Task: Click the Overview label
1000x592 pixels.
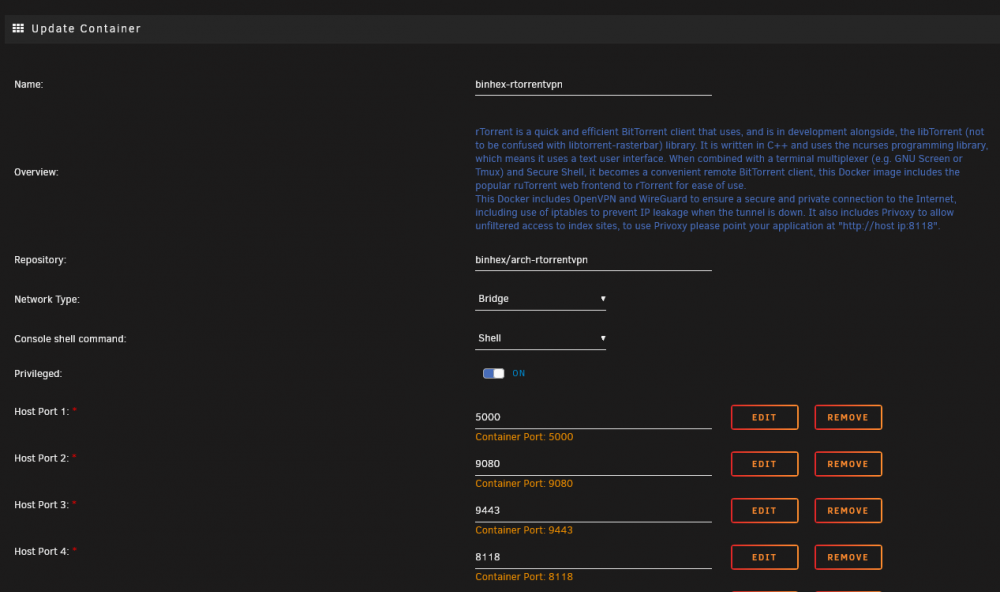Action: pos(36,172)
